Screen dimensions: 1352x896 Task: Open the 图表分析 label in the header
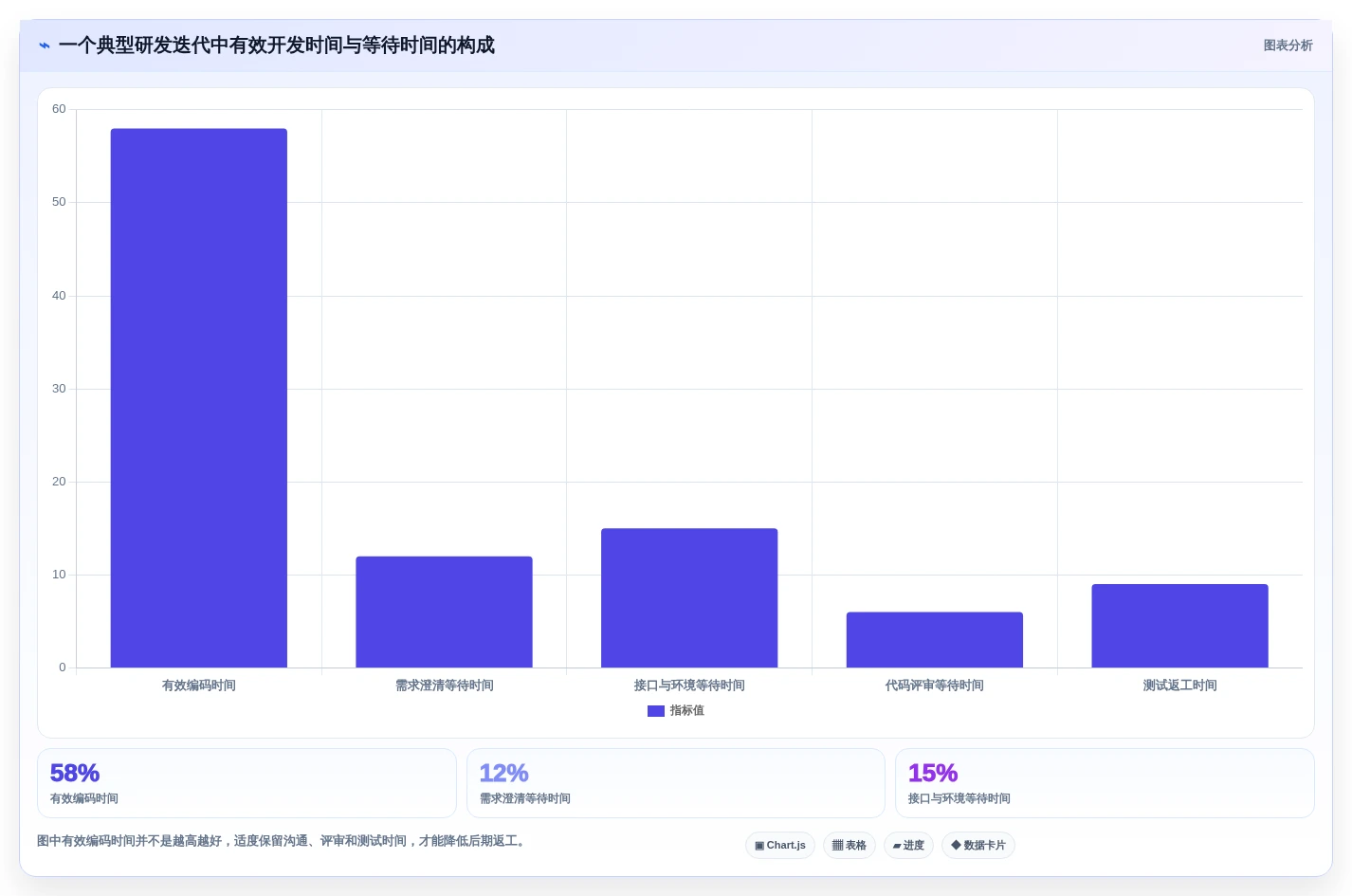pyautogui.click(x=1288, y=46)
